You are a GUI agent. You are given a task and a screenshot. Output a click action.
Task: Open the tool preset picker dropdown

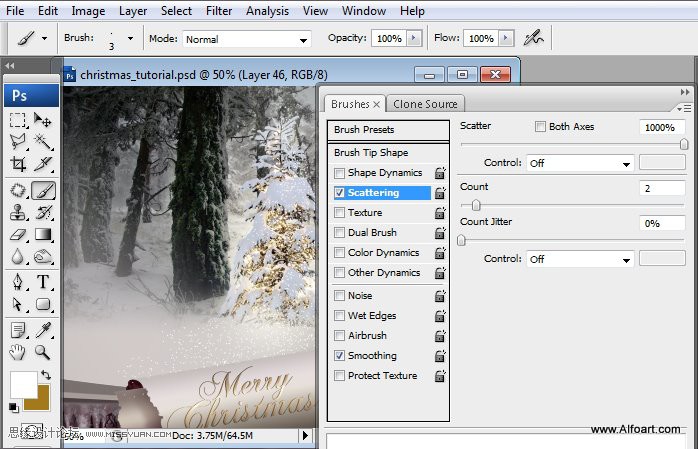point(45,39)
